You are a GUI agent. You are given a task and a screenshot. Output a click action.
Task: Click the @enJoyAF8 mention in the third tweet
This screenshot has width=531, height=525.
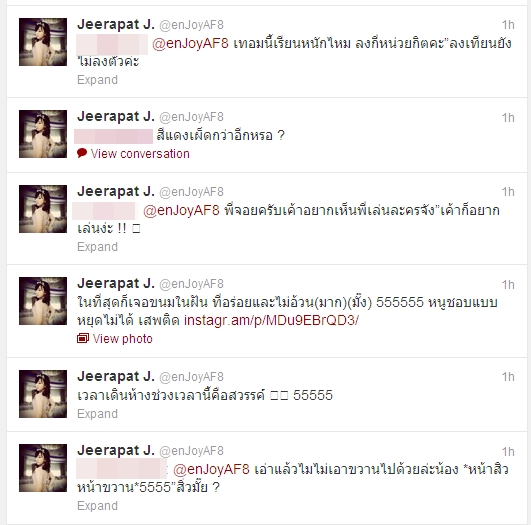tap(182, 210)
